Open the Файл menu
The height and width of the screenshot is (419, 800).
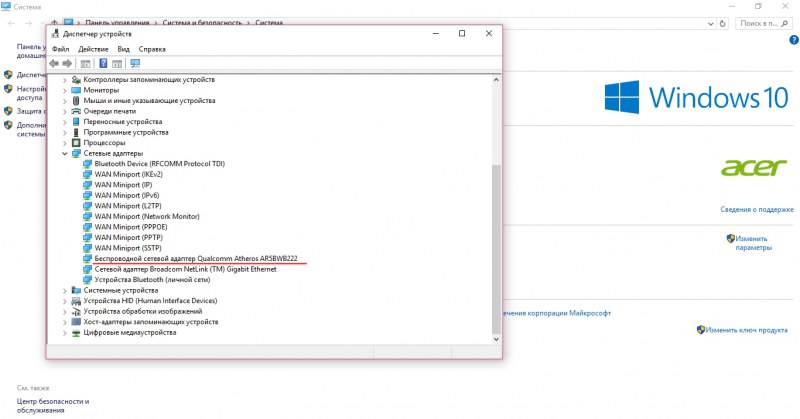click(x=61, y=50)
